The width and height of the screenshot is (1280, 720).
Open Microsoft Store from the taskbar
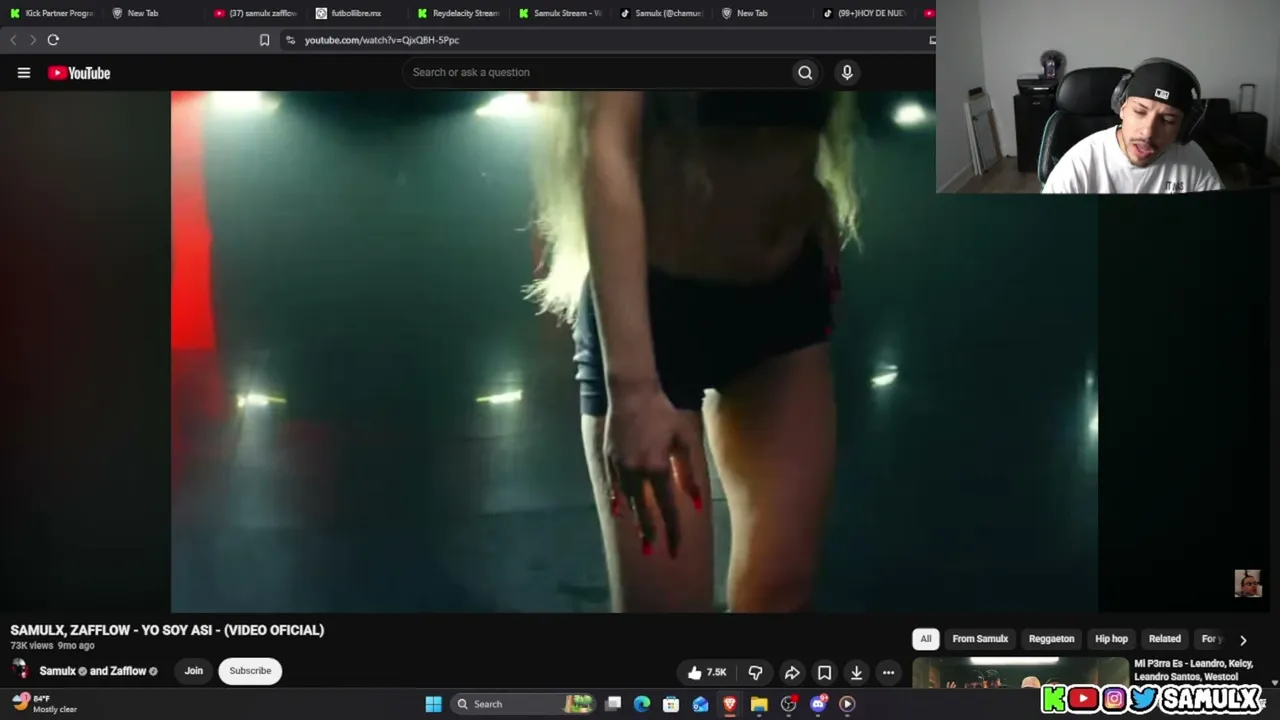(671, 704)
